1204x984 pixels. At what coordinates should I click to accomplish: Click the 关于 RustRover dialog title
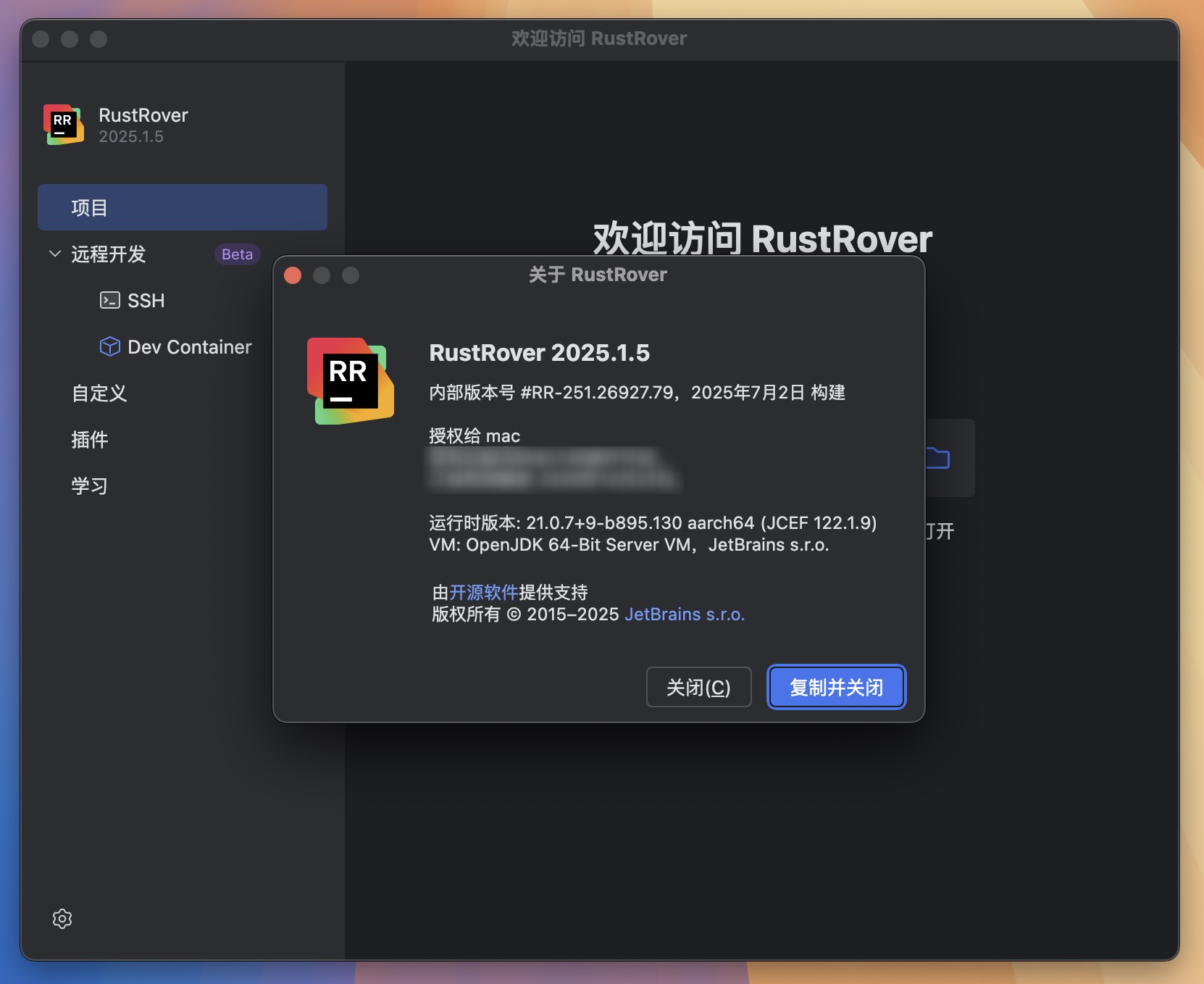point(598,275)
